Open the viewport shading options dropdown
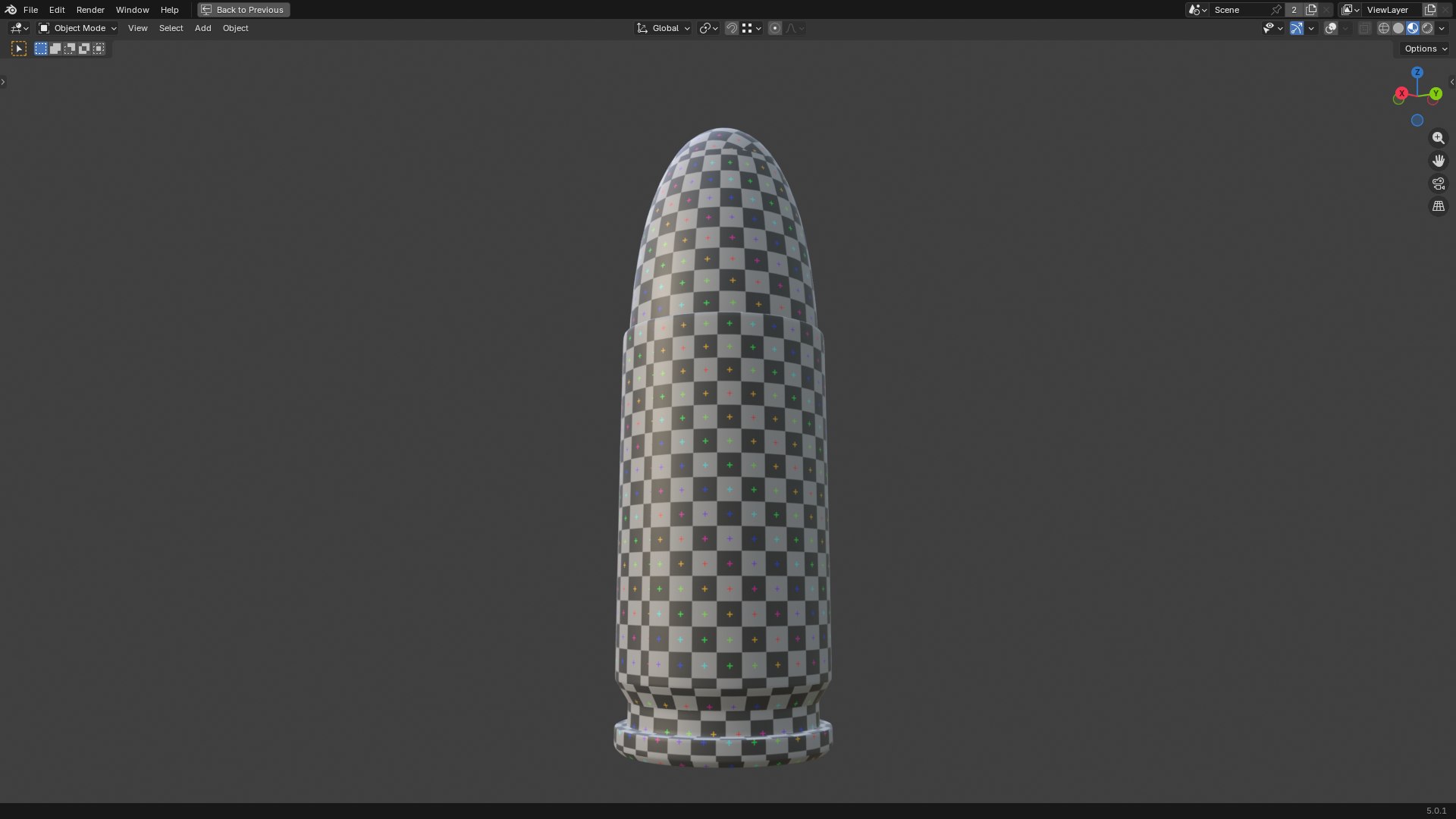The width and height of the screenshot is (1456, 819). pyautogui.click(x=1442, y=28)
